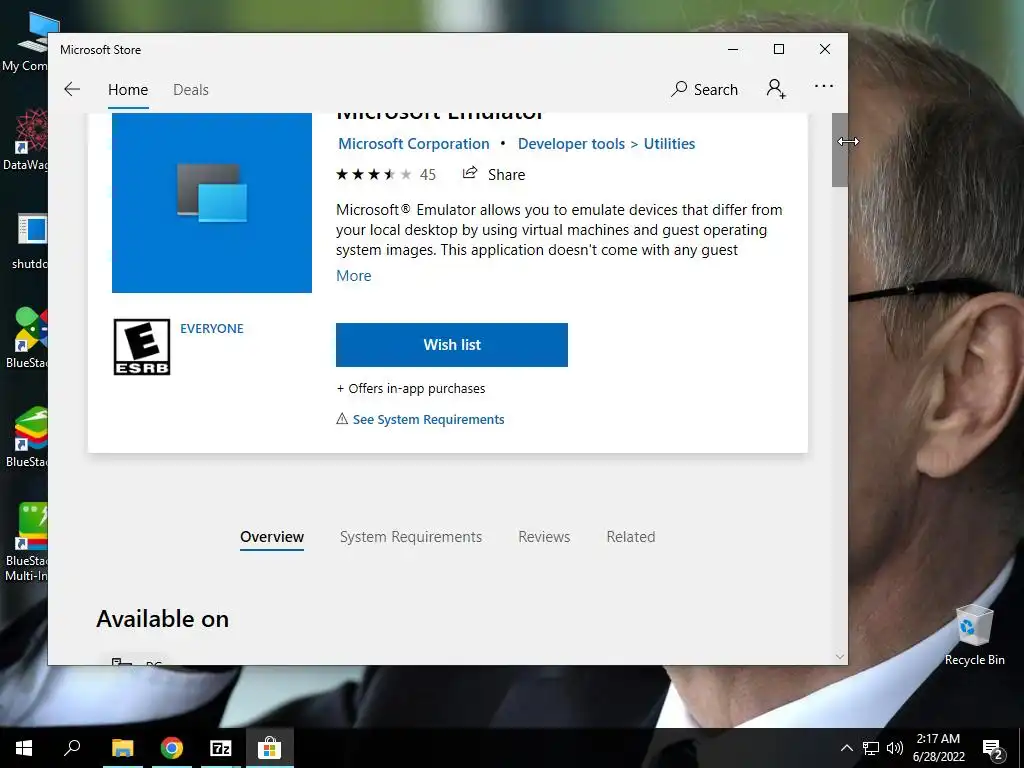1024x768 pixels.
Task: Click the sign-in account icon
Action: tap(776, 88)
